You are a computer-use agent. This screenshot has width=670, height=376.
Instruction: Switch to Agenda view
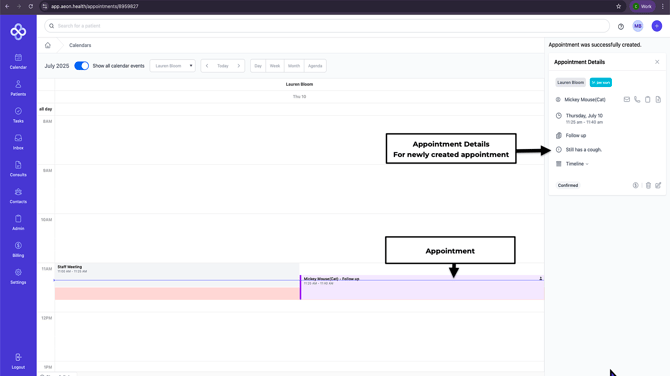(x=315, y=66)
